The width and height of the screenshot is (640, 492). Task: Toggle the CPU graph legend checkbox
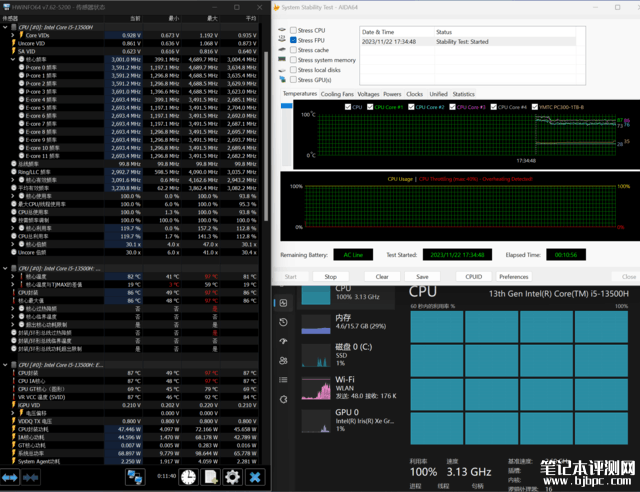click(348, 107)
